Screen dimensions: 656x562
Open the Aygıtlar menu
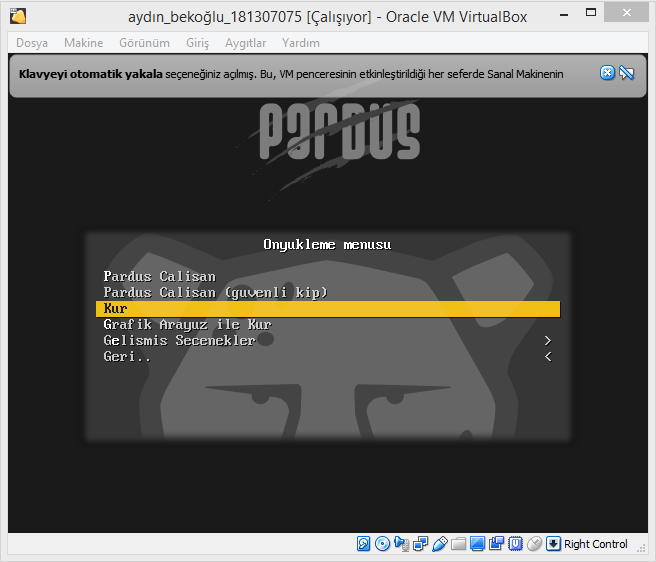tap(246, 43)
